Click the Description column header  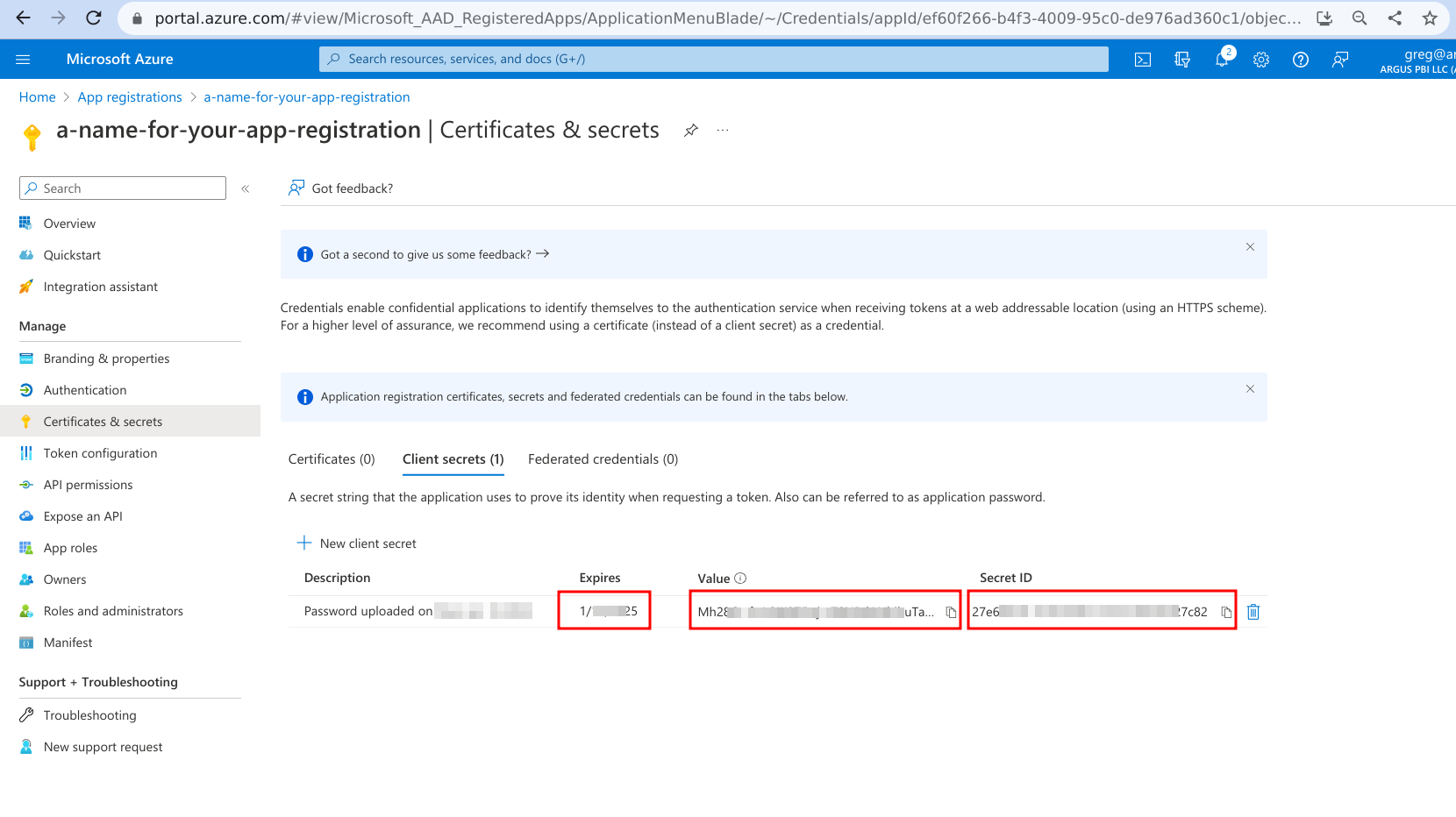click(337, 579)
